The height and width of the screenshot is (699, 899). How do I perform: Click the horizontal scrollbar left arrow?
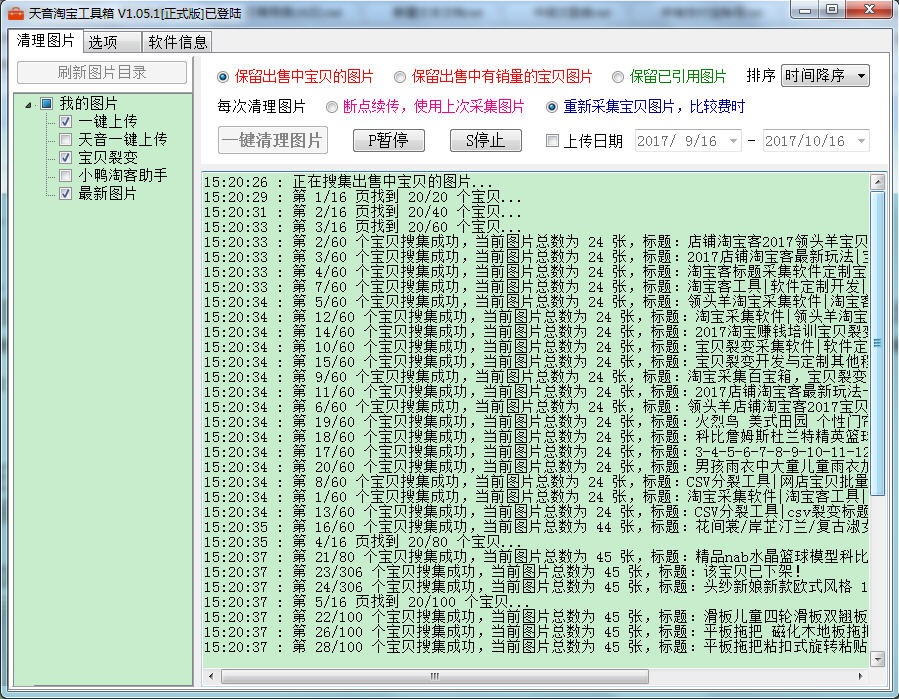[211, 676]
